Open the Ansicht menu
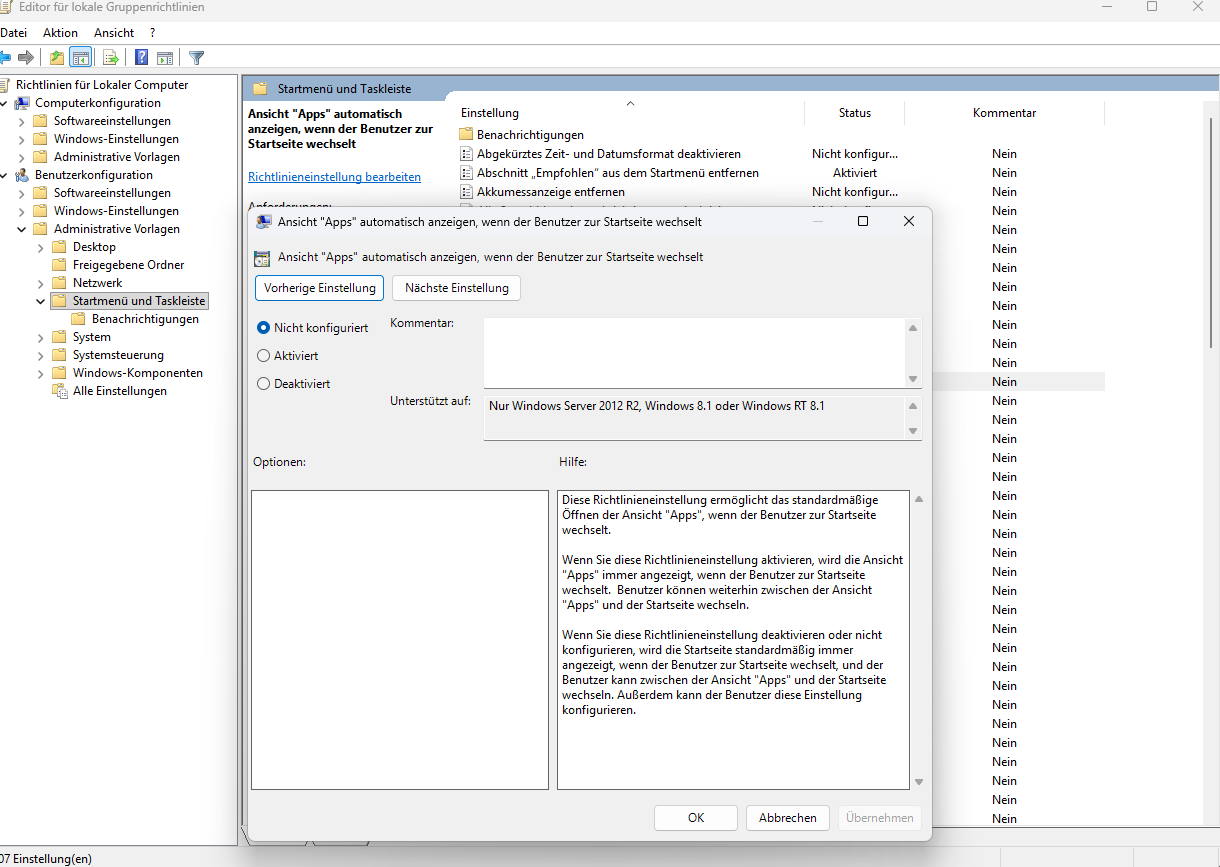The height and width of the screenshot is (867, 1220). coord(113,32)
